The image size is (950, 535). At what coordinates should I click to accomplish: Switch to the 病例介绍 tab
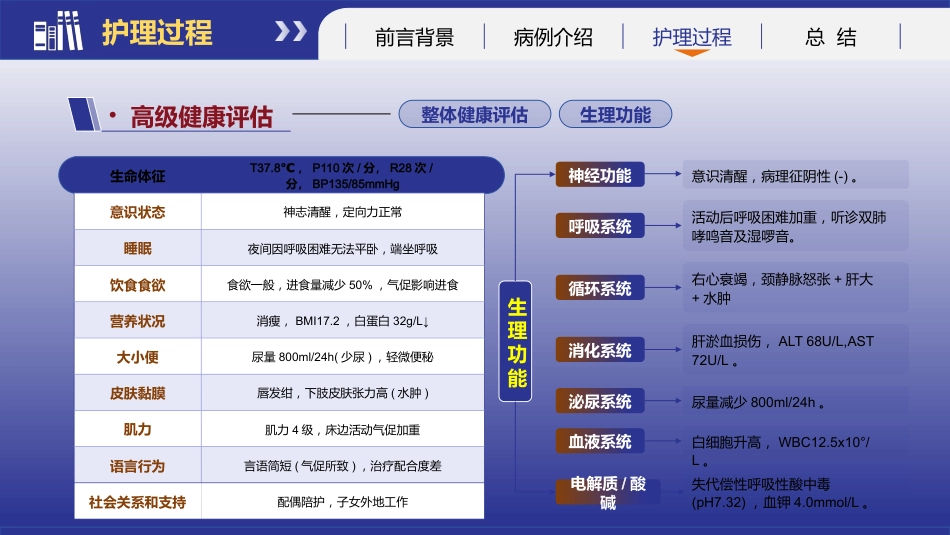coord(553,38)
